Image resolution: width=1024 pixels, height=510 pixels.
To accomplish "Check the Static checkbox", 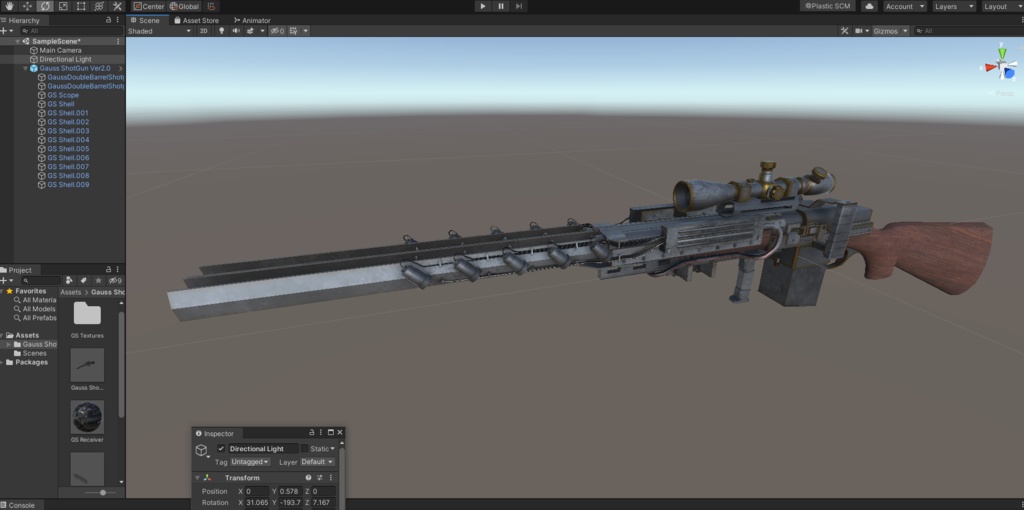I will (304, 449).
